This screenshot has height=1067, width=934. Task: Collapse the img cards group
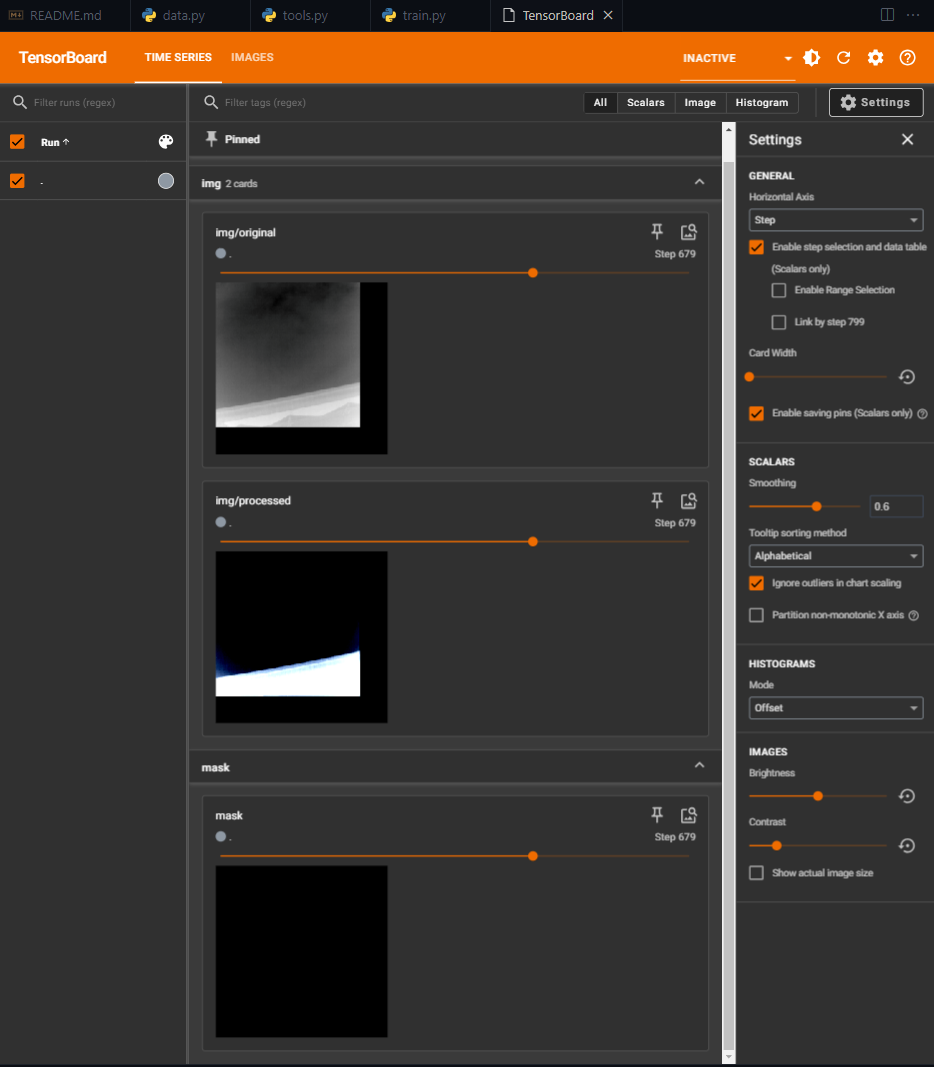tap(699, 183)
